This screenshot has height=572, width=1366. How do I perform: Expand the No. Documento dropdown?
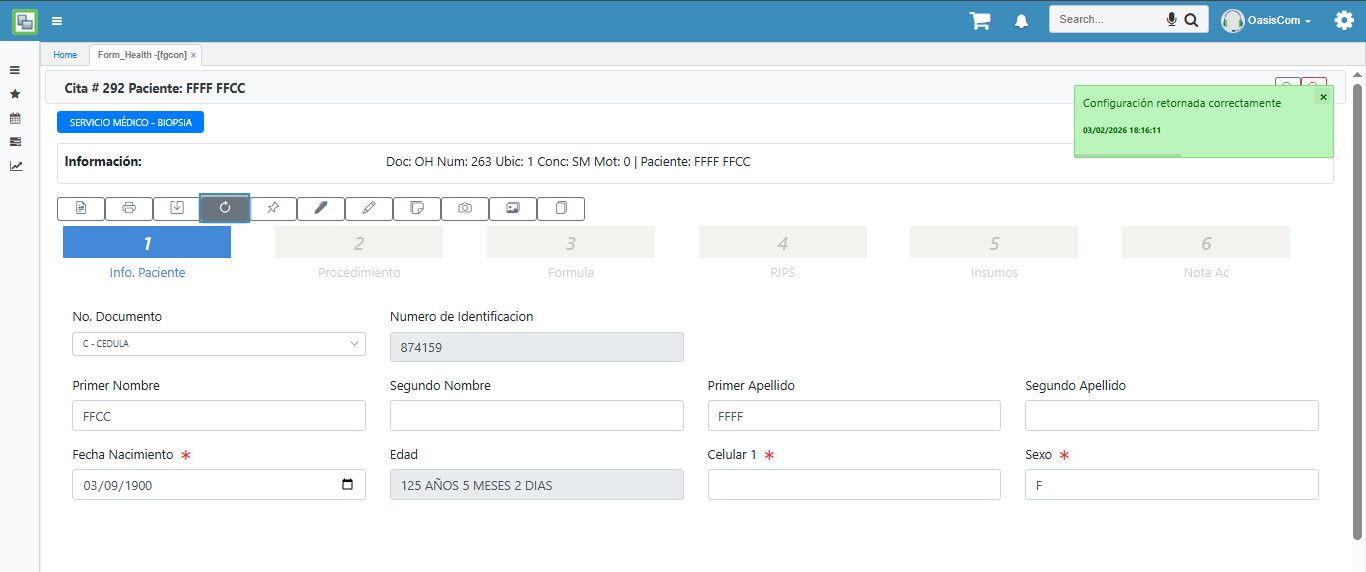point(219,344)
